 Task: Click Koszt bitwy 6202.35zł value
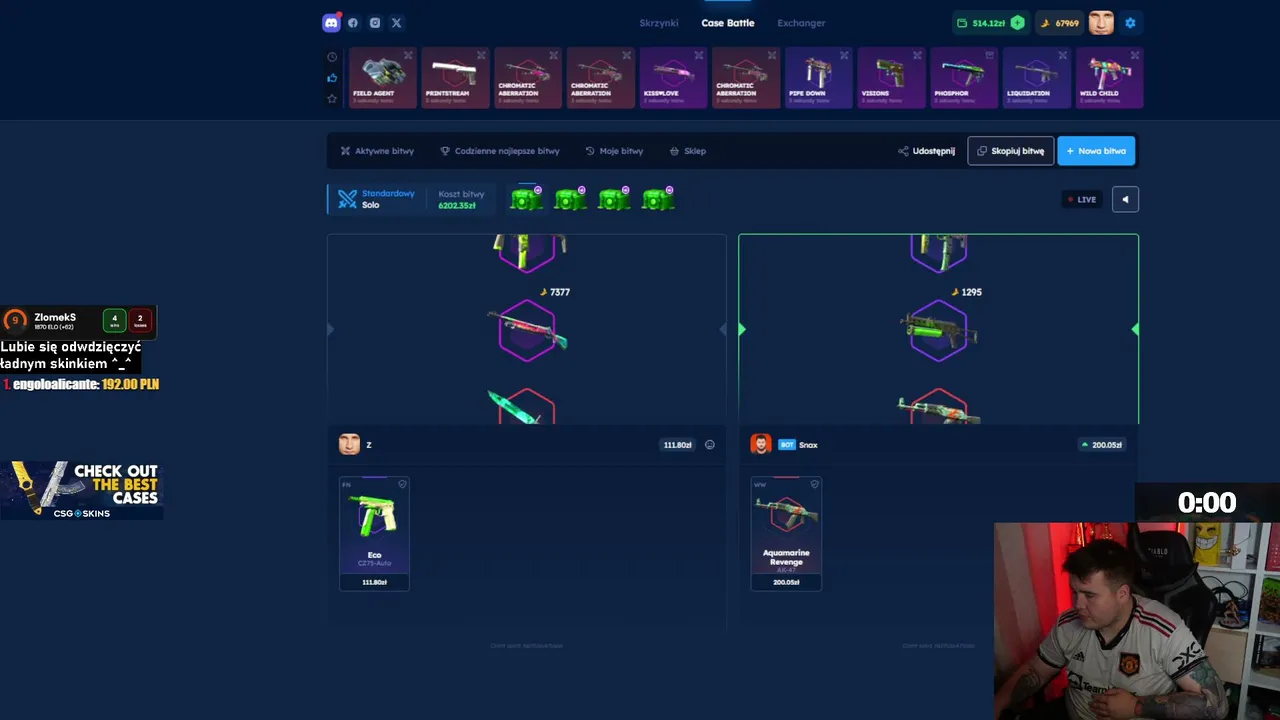457,206
